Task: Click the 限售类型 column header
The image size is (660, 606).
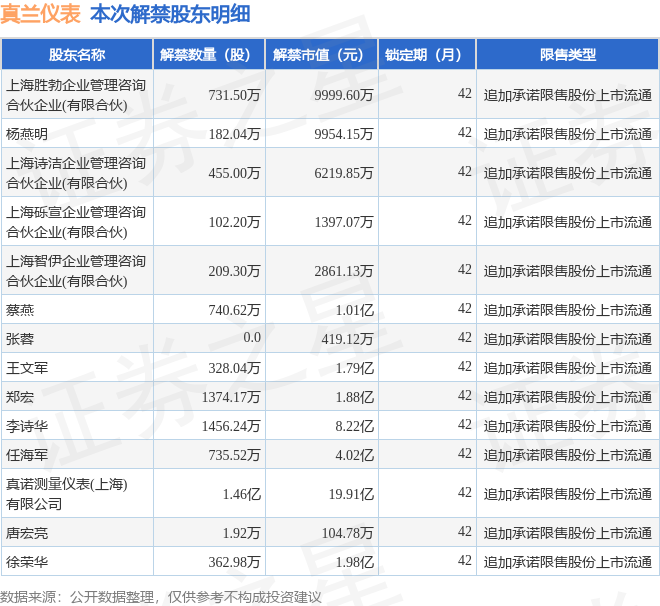Action: tap(567, 54)
